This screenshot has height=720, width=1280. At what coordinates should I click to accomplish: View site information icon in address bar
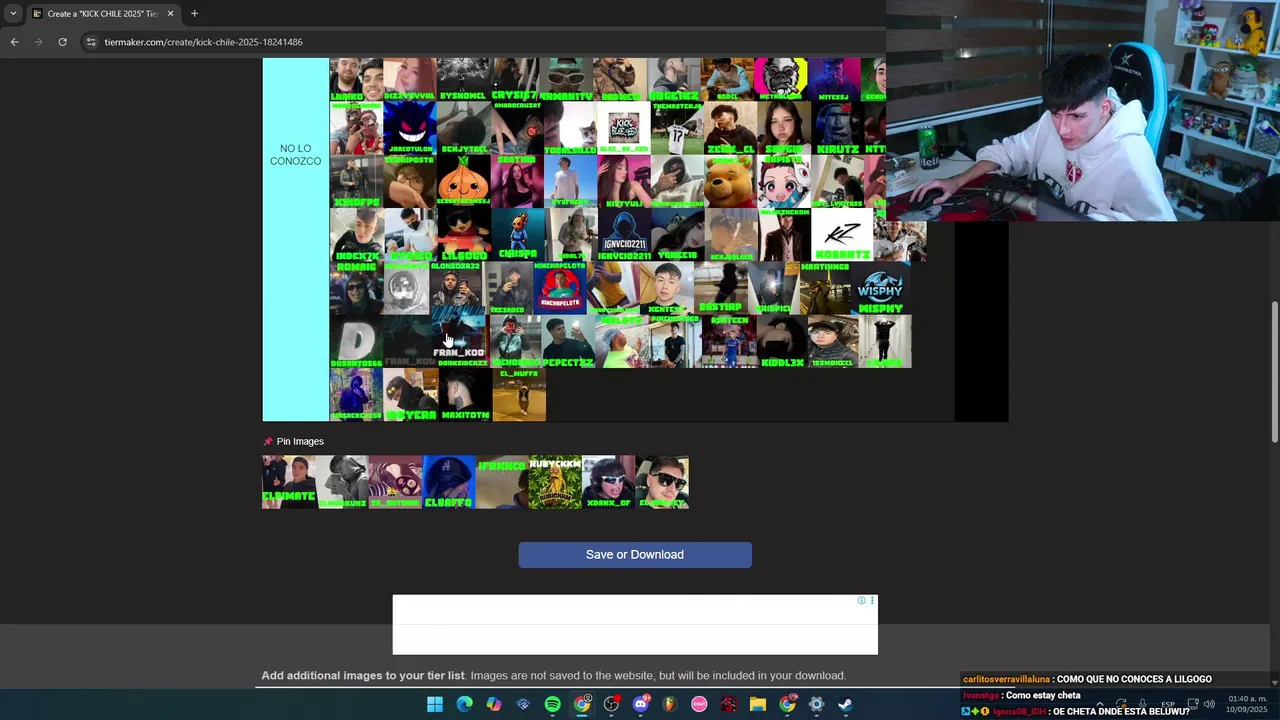91,42
